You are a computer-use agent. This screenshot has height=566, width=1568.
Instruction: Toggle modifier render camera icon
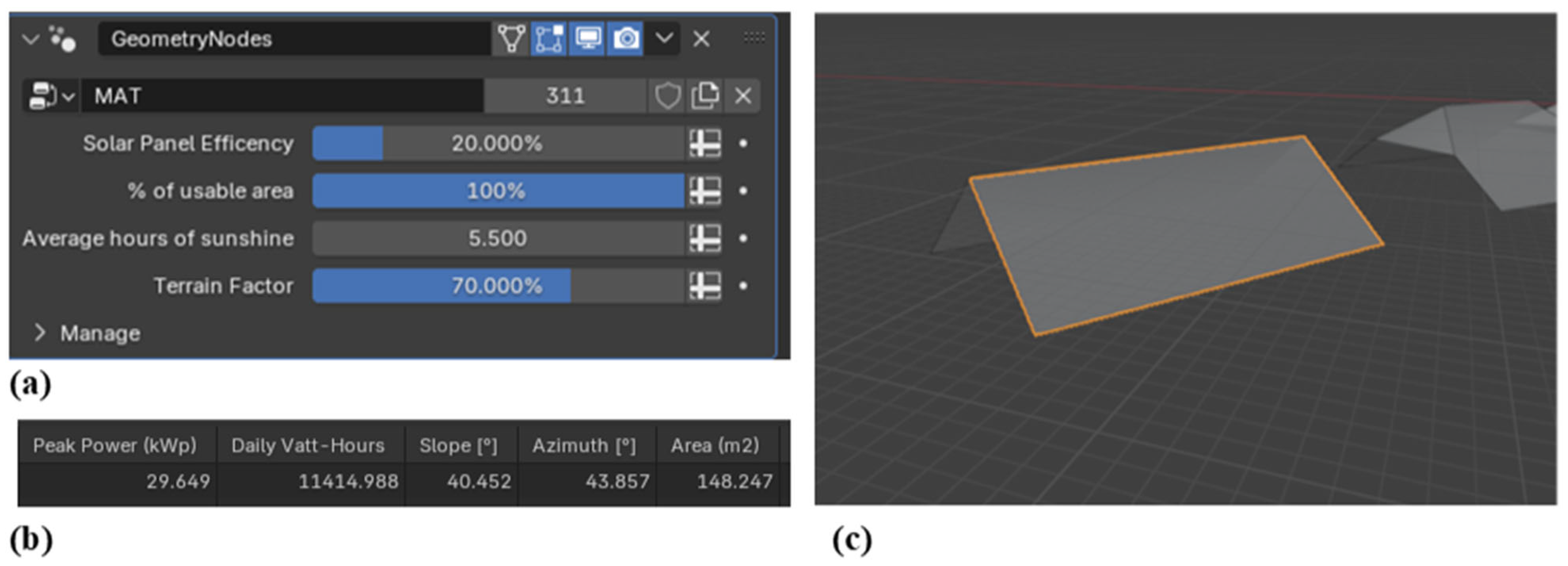[626, 39]
